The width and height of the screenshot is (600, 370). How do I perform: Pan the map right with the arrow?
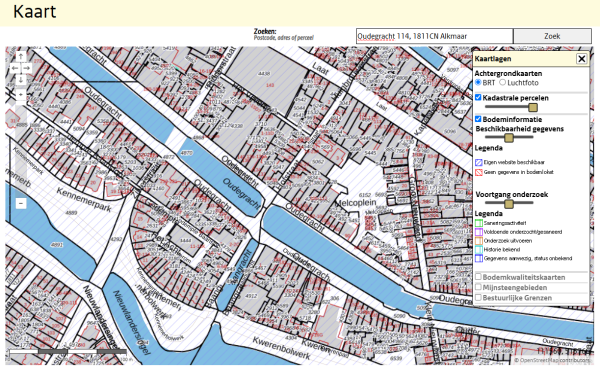click(27, 68)
